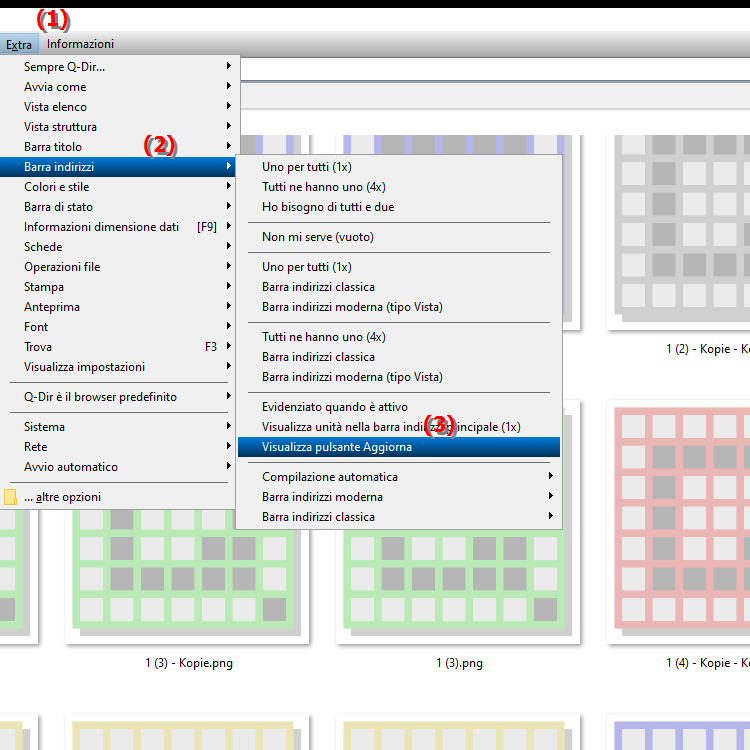Expand the Vista struttura submenu arrow
This screenshot has width=750, height=750.
[229, 126]
